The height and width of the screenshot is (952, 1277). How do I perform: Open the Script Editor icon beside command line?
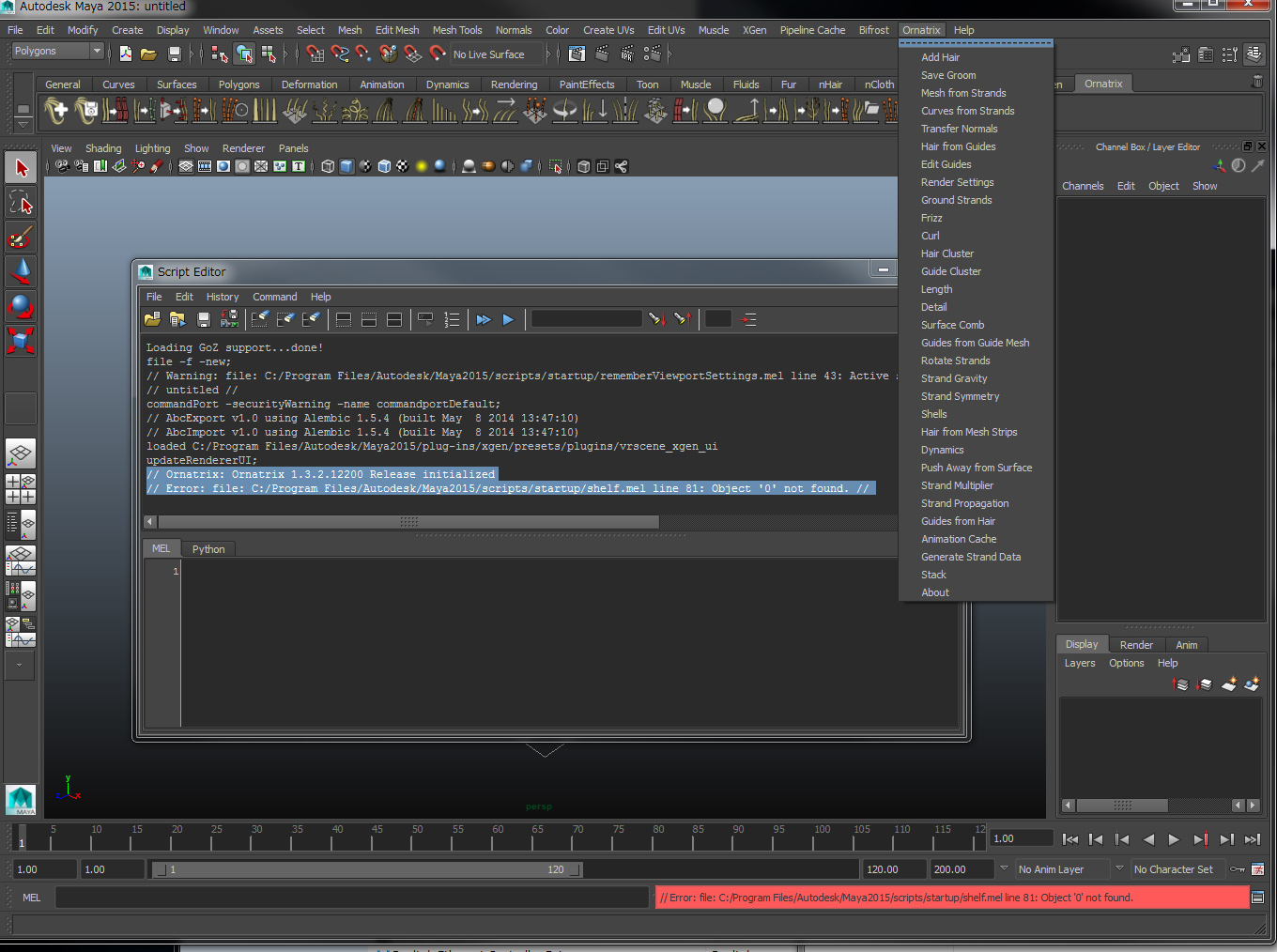coord(1257,898)
